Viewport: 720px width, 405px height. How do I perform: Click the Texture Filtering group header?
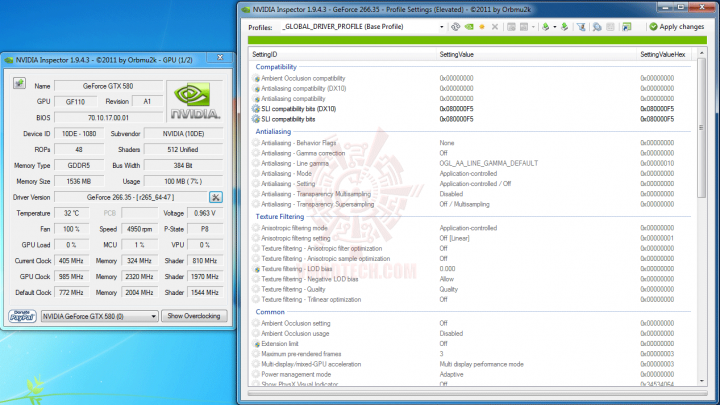[280, 217]
